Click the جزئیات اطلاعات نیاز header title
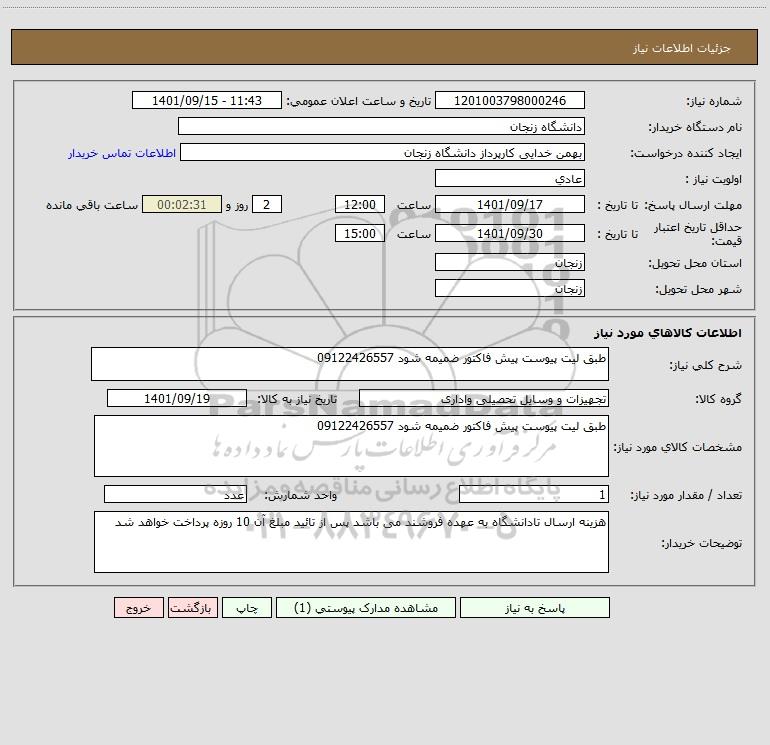Viewport: 770px width, 745px height. [682, 48]
